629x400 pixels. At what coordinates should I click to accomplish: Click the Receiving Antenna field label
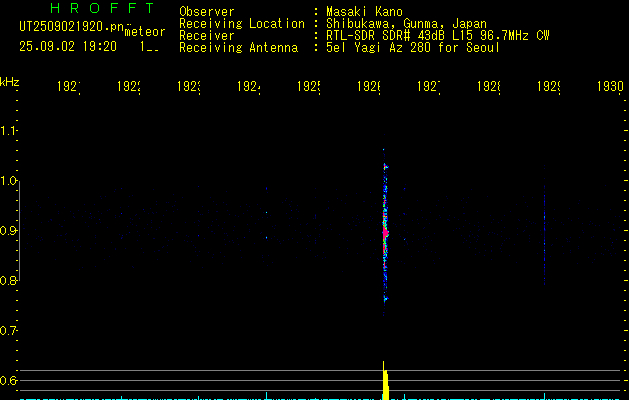(239, 48)
